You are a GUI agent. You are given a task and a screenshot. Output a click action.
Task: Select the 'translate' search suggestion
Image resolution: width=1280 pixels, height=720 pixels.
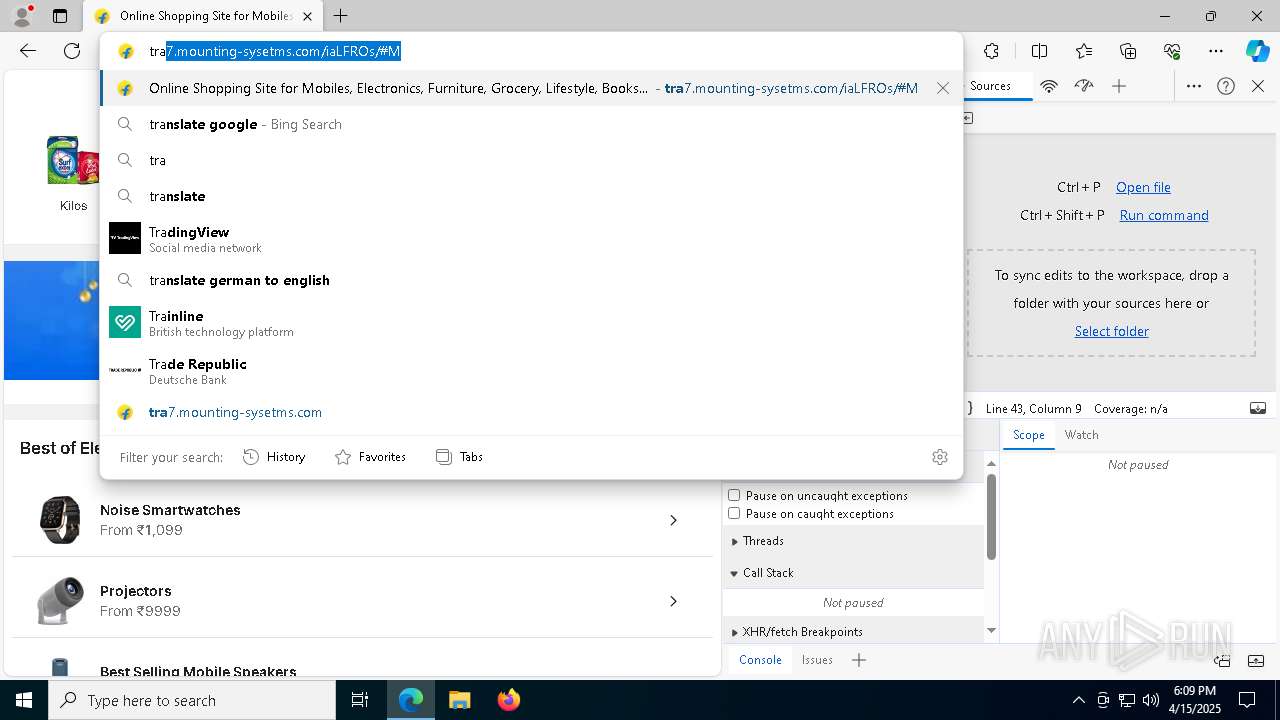pyautogui.click(x=531, y=196)
